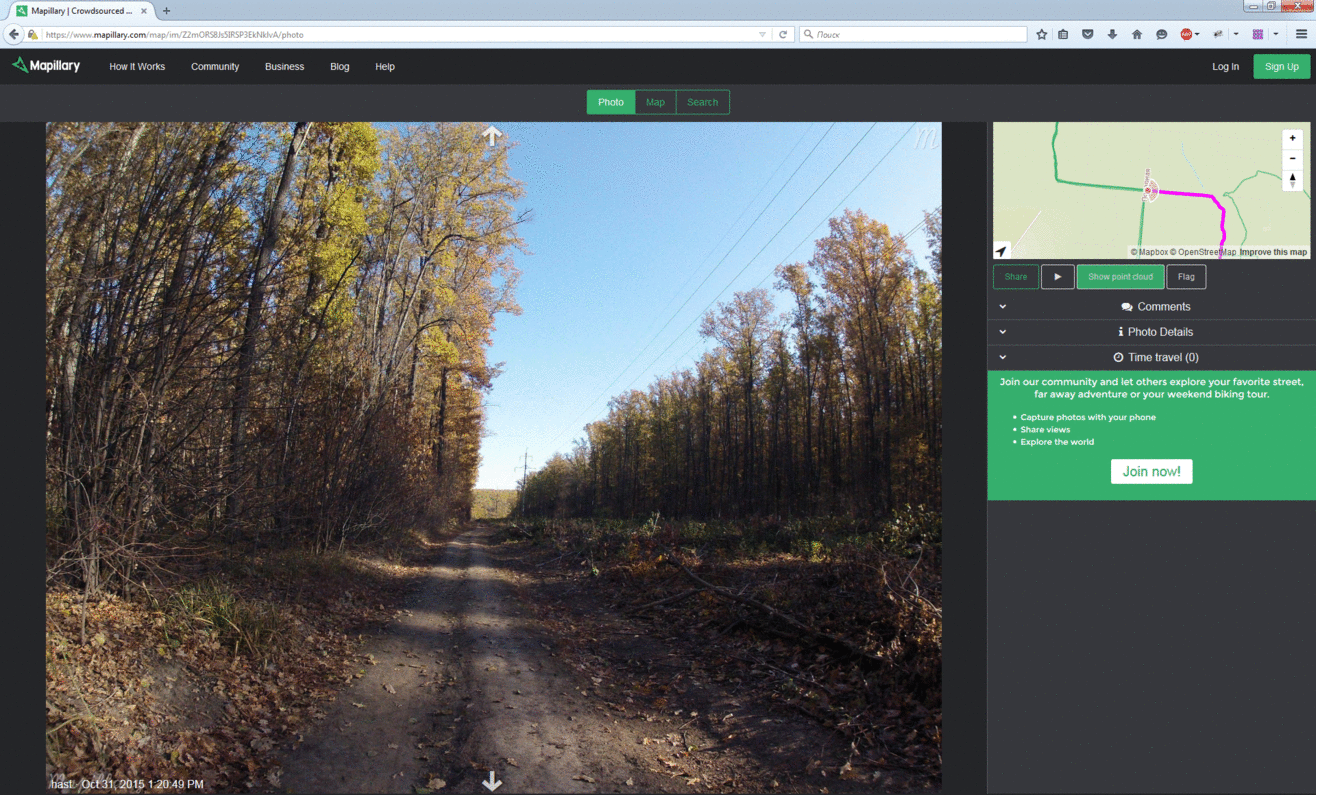The height and width of the screenshot is (795, 1317).
Task: Click the browser URL address bar
Action: point(400,34)
